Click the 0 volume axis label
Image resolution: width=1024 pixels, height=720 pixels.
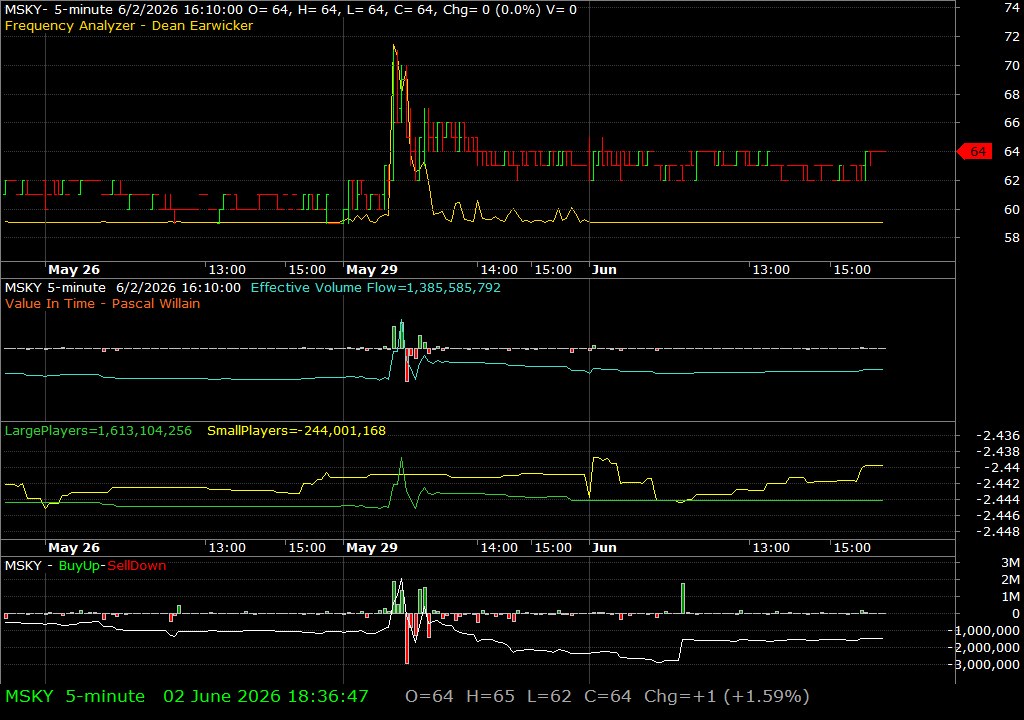pyautogui.click(x=1016, y=614)
